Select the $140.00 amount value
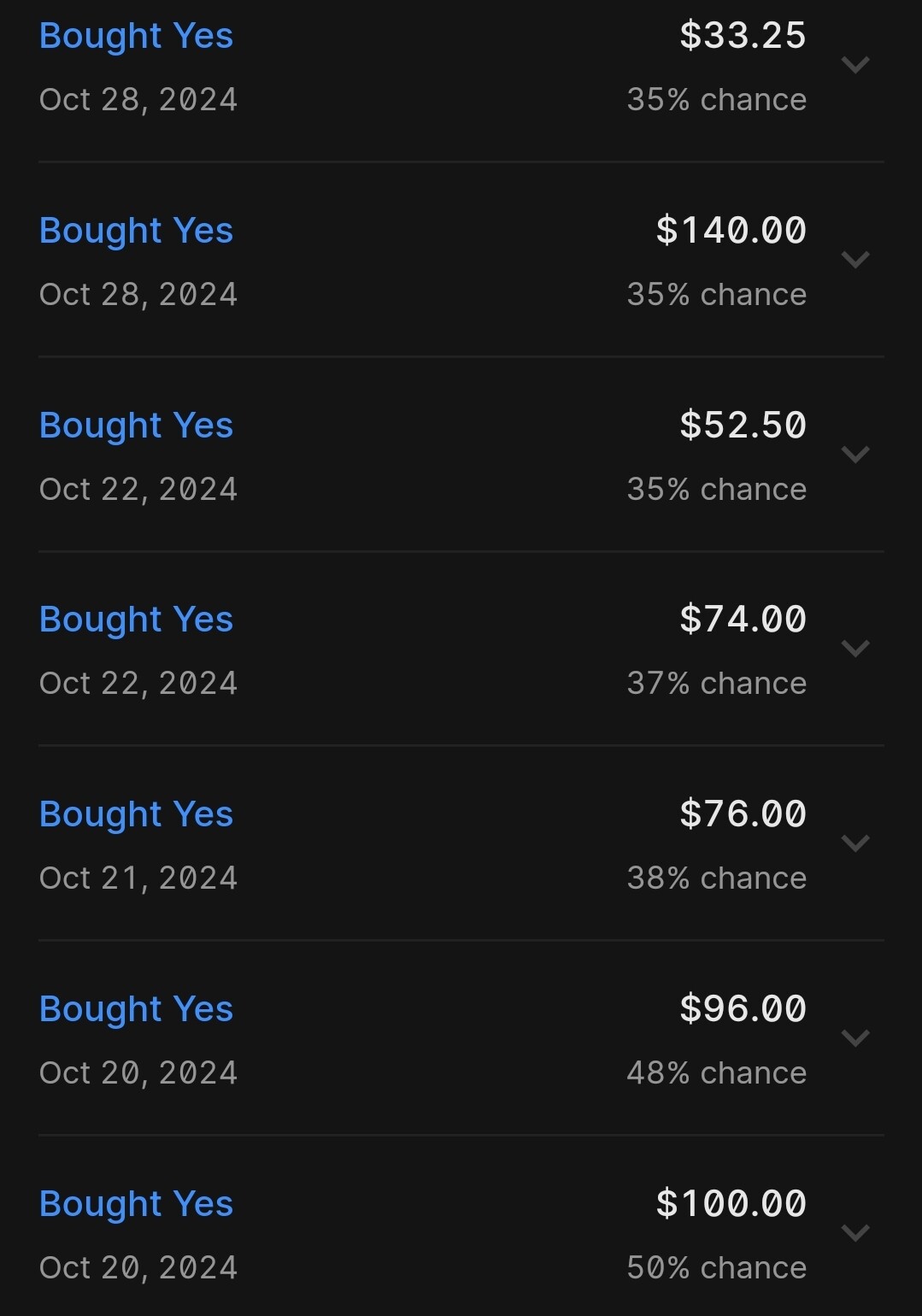Screen dimensions: 922x1316 tap(731, 231)
